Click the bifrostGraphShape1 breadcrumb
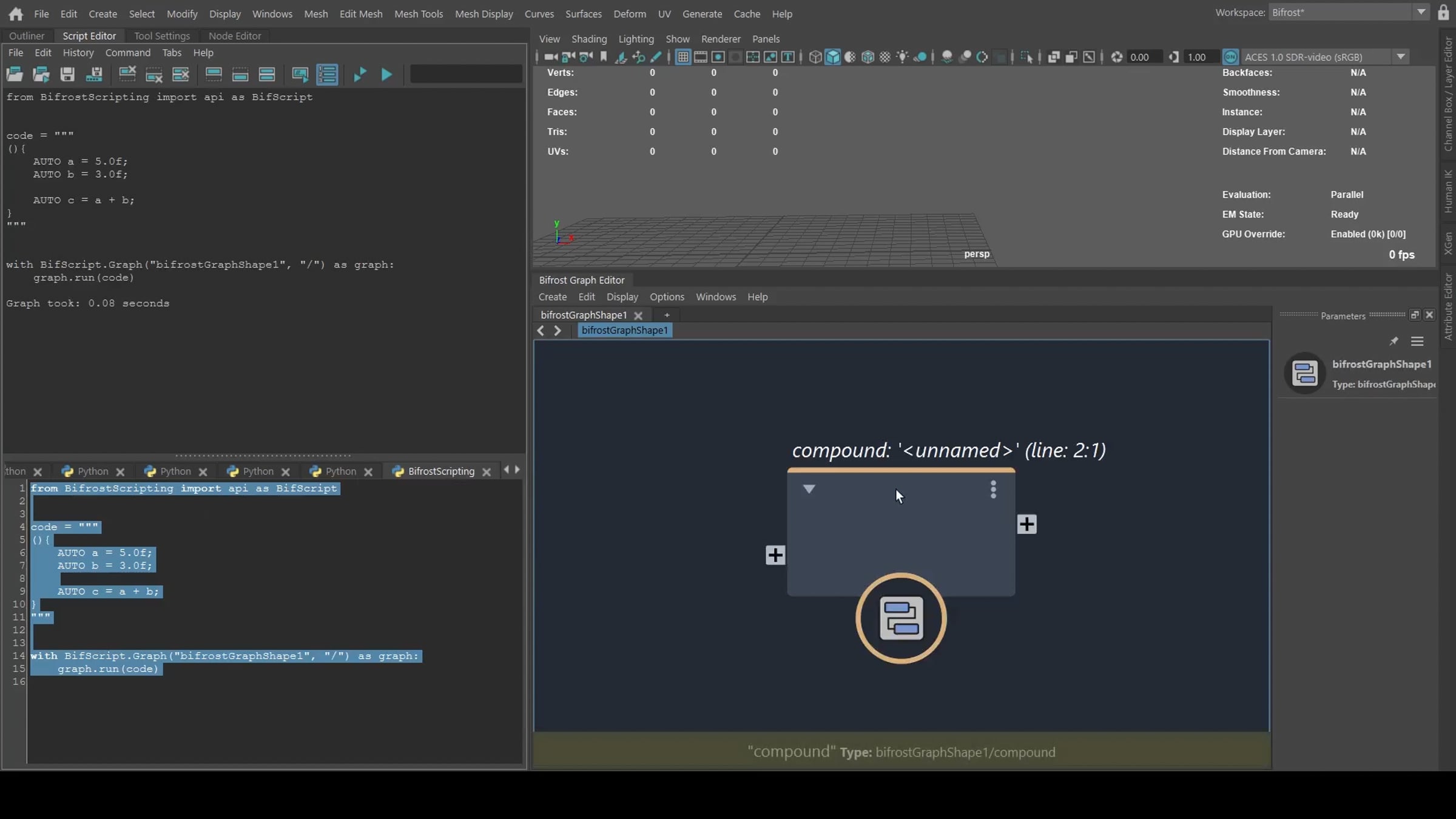Viewport: 1456px width, 819px height. 625,331
